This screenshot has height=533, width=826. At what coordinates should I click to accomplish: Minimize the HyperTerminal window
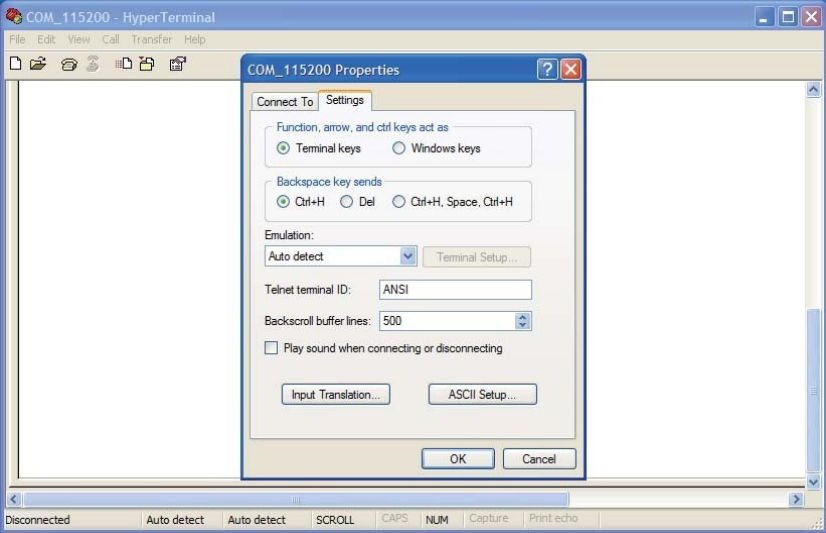[764, 17]
